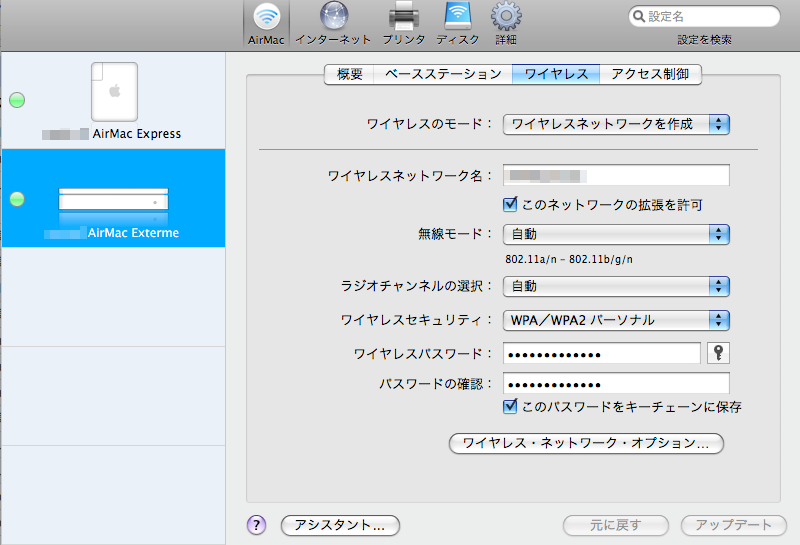Screen dimensions: 800x545
Task: Click the 802.11a/n - 802.11b/g/n text
Action: [569, 259]
